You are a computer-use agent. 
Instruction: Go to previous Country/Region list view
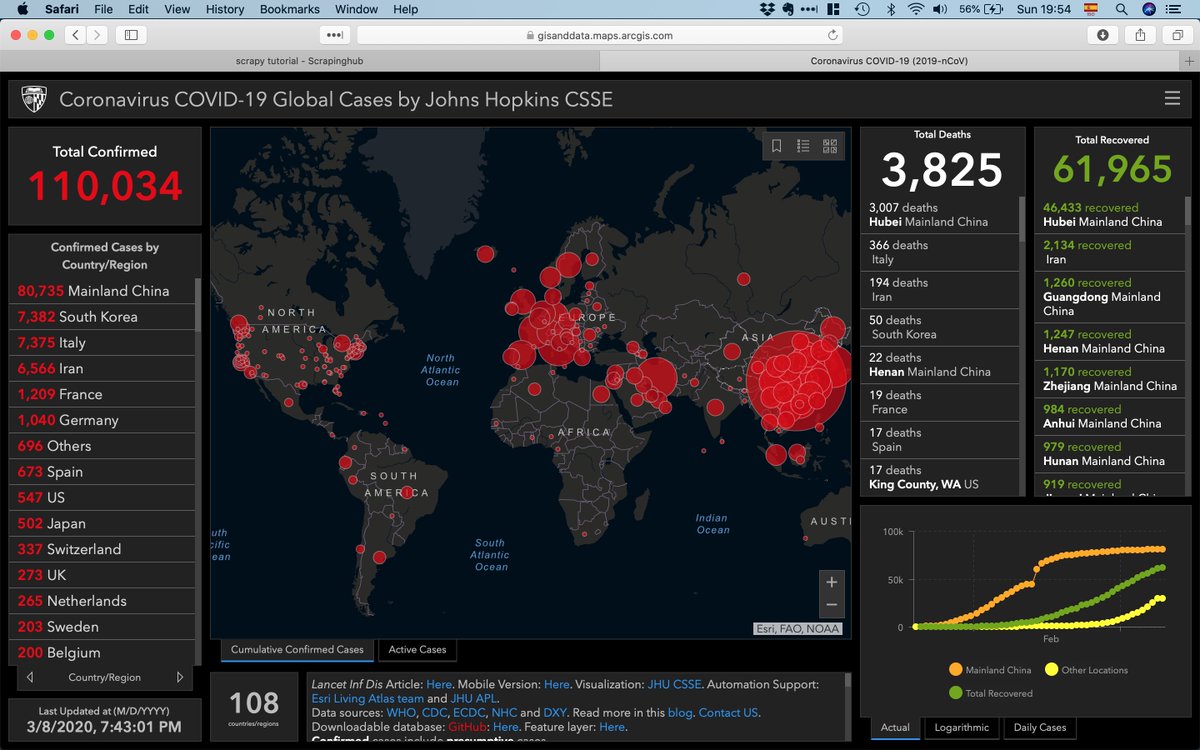(x=29, y=677)
